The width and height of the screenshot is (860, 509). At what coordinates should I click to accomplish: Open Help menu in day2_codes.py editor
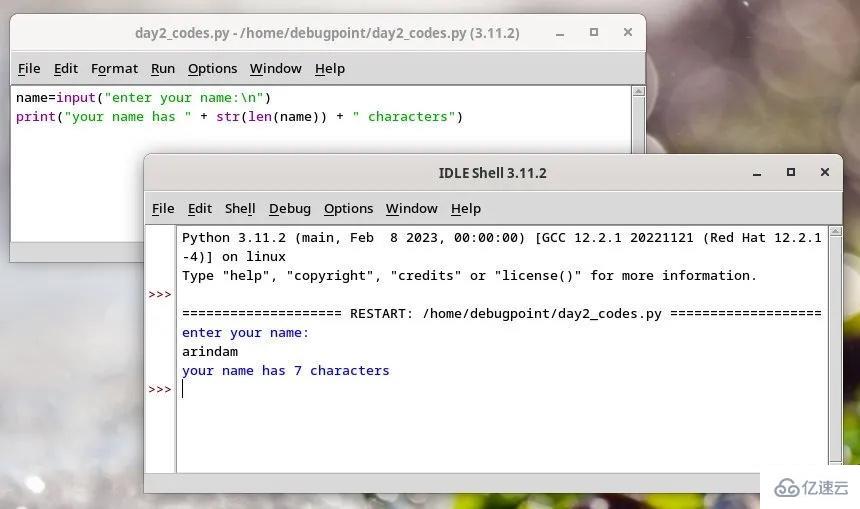tap(330, 69)
